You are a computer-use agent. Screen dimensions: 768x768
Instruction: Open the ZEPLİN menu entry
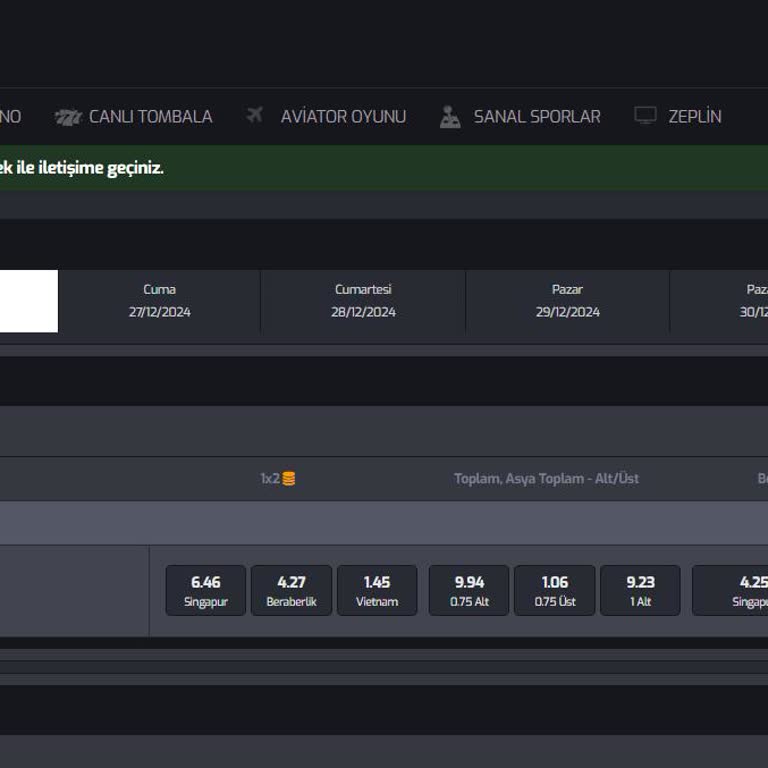coord(694,117)
